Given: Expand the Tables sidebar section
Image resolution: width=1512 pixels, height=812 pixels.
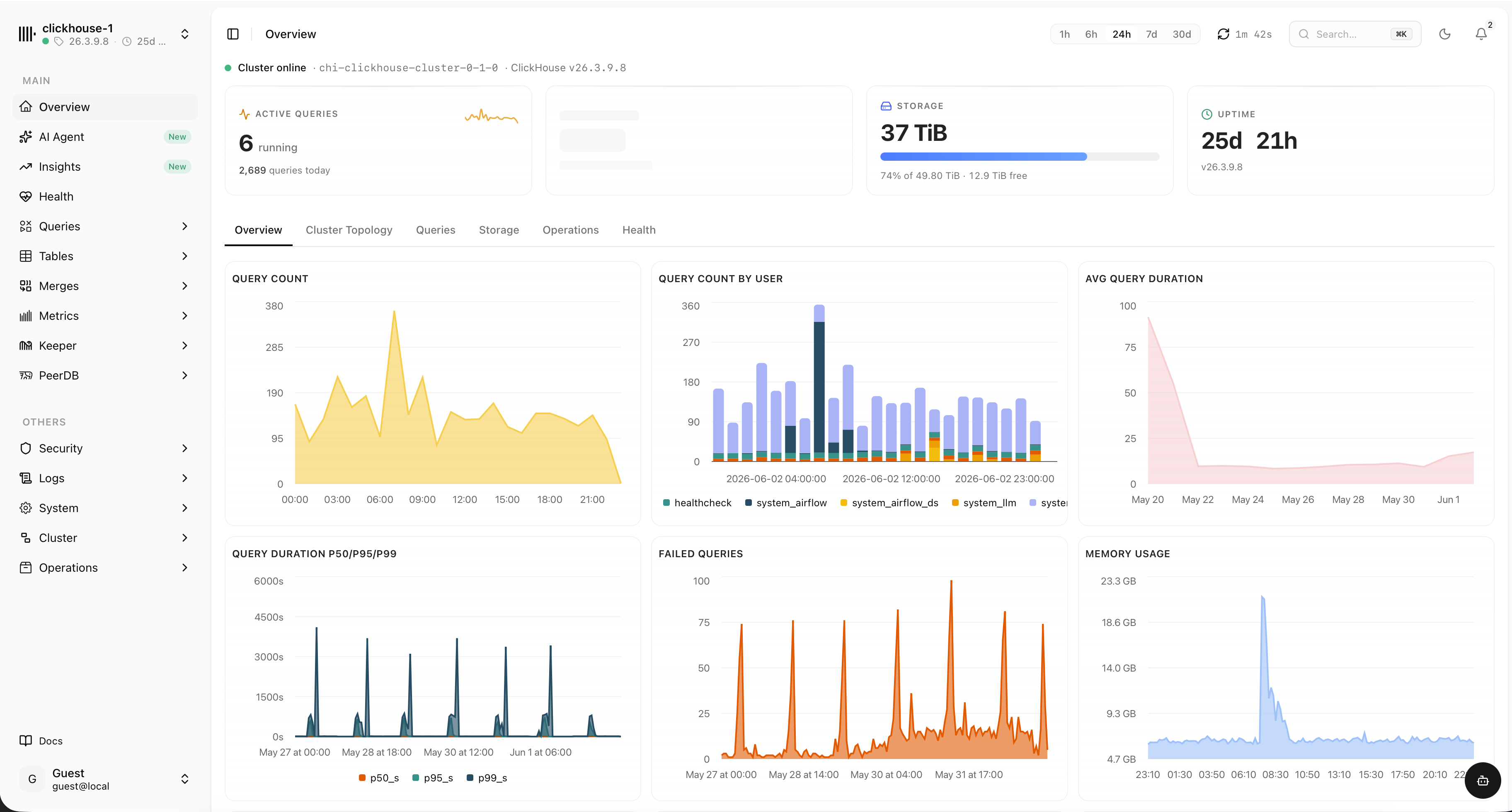Looking at the screenshot, I should [185, 256].
